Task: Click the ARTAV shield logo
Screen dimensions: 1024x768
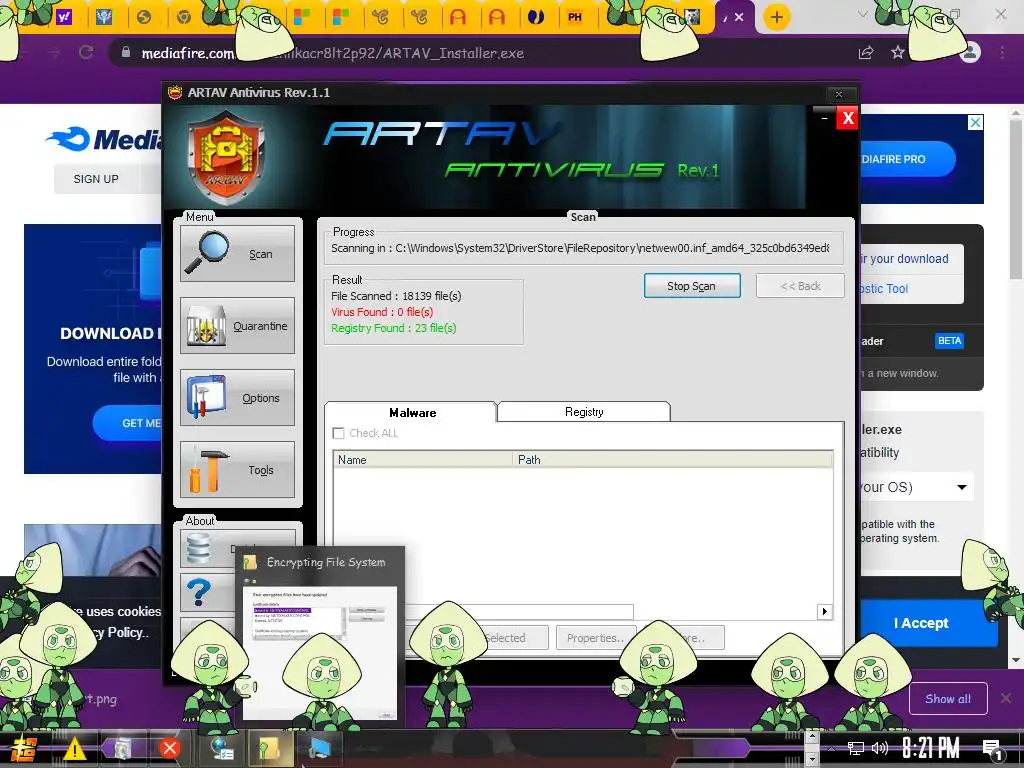Action: coord(226,157)
